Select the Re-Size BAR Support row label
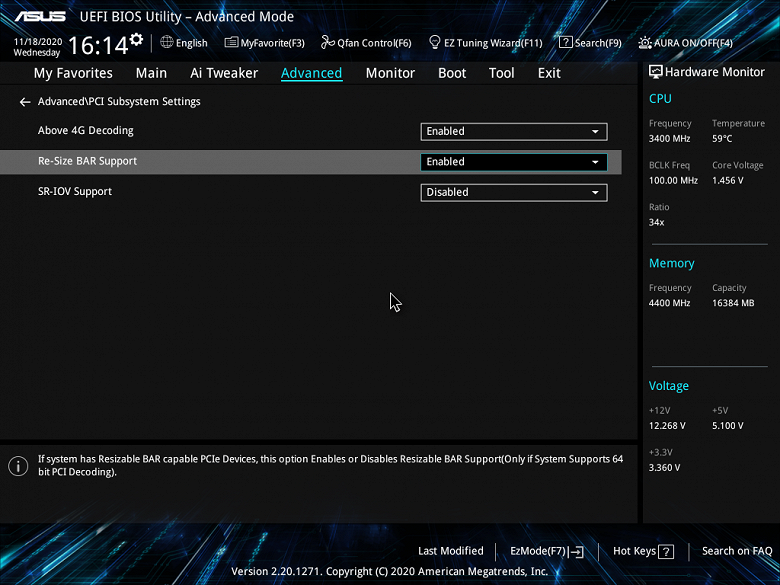 click(88, 161)
